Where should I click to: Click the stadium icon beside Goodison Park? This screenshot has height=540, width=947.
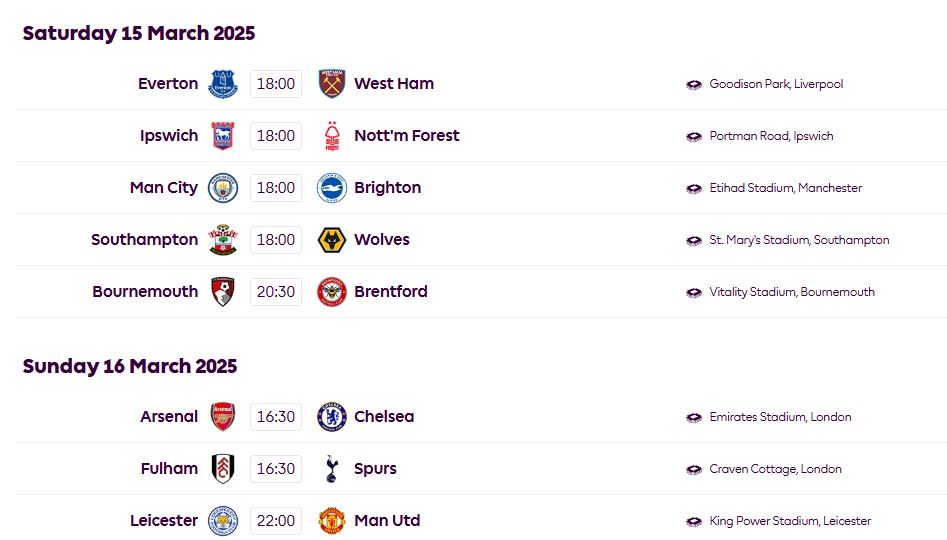694,85
